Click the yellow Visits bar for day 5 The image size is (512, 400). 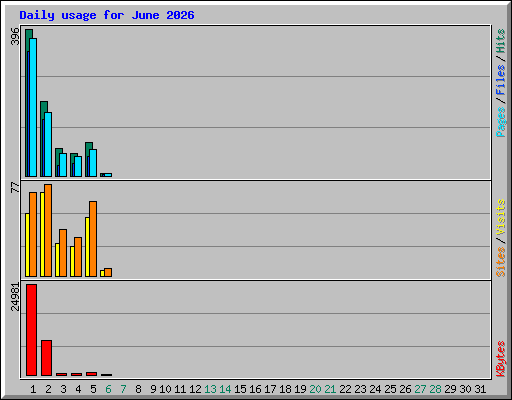coord(87,247)
